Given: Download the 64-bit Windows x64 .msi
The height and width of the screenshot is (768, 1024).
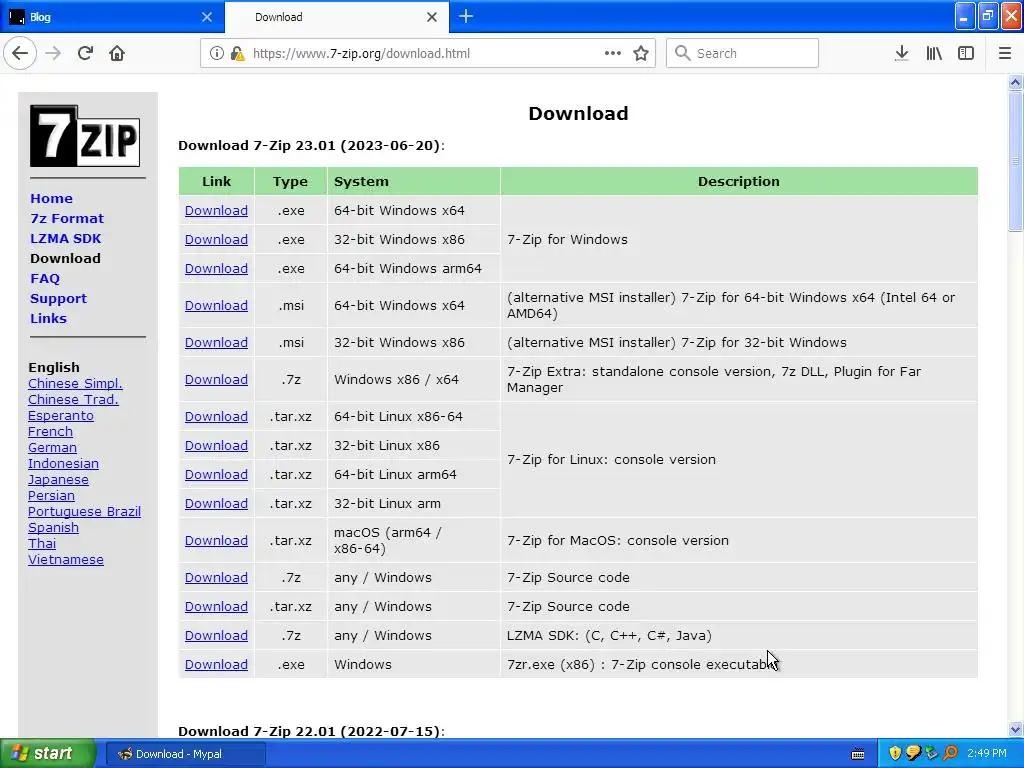Looking at the screenshot, I should [x=216, y=306].
